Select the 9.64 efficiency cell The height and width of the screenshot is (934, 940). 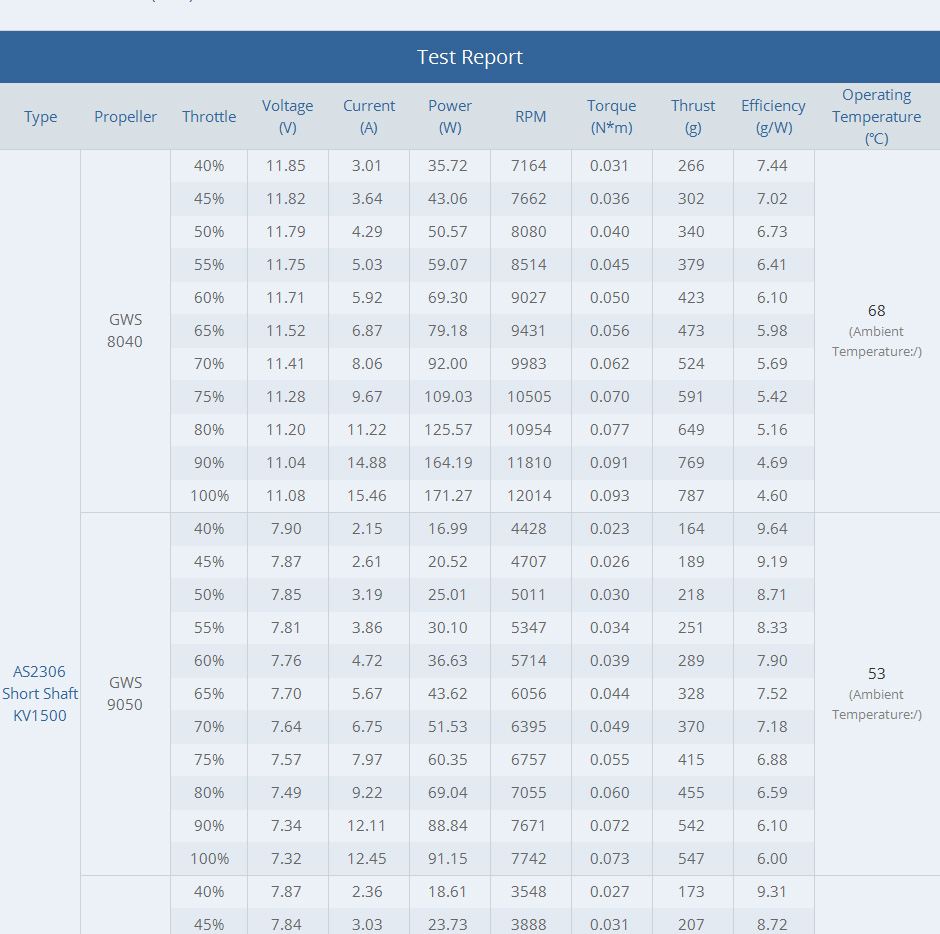tap(772, 529)
